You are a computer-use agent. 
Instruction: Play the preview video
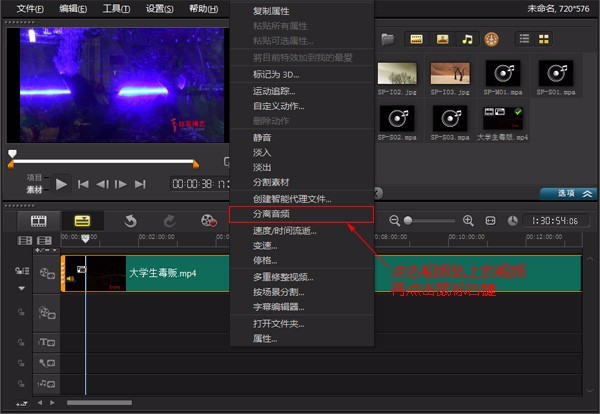pyautogui.click(x=61, y=184)
